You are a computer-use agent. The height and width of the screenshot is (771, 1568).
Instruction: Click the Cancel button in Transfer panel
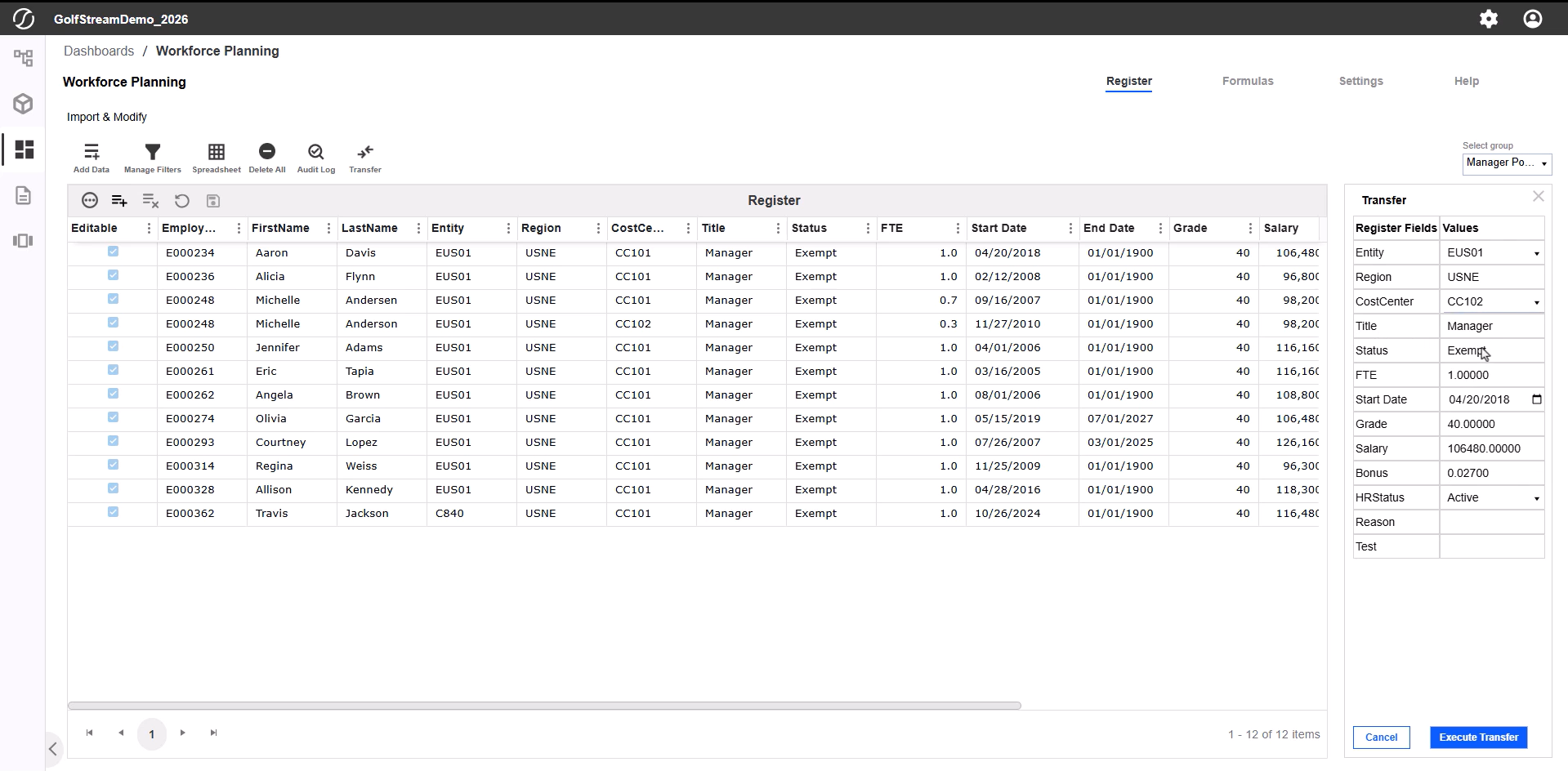point(1381,737)
